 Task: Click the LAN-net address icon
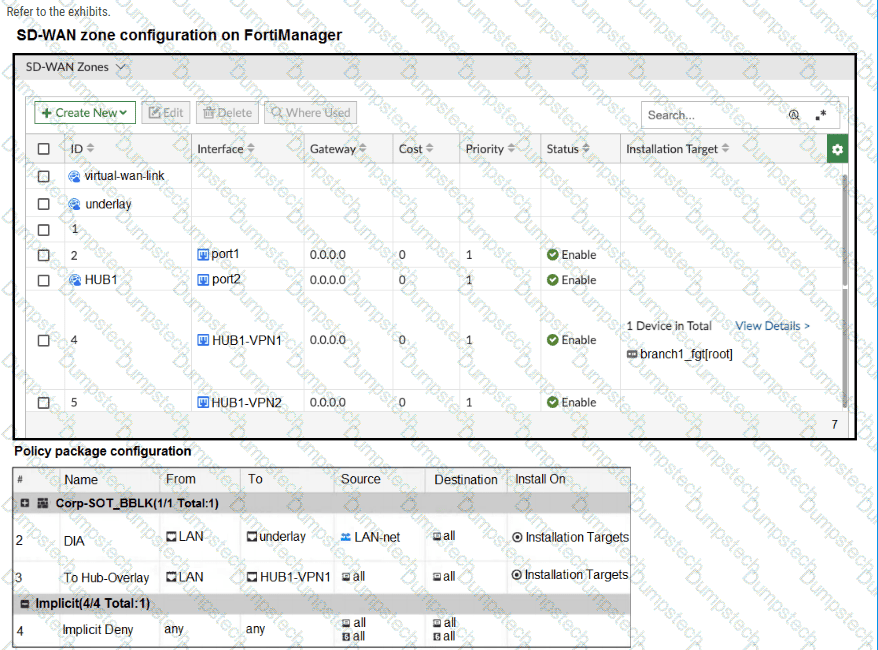tap(346, 537)
